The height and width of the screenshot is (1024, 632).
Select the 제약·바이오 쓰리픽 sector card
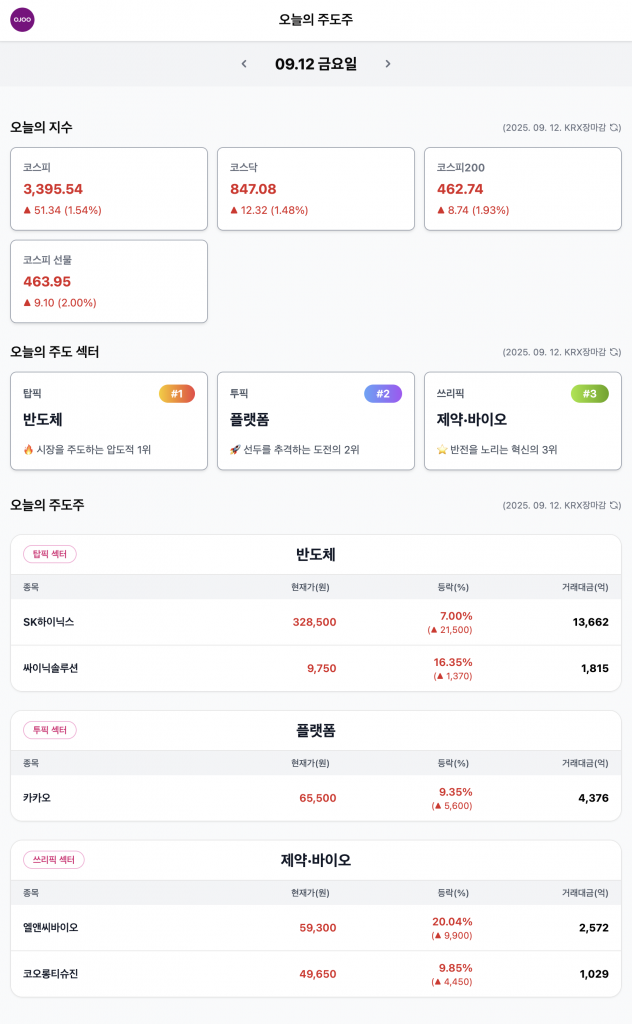[522, 421]
